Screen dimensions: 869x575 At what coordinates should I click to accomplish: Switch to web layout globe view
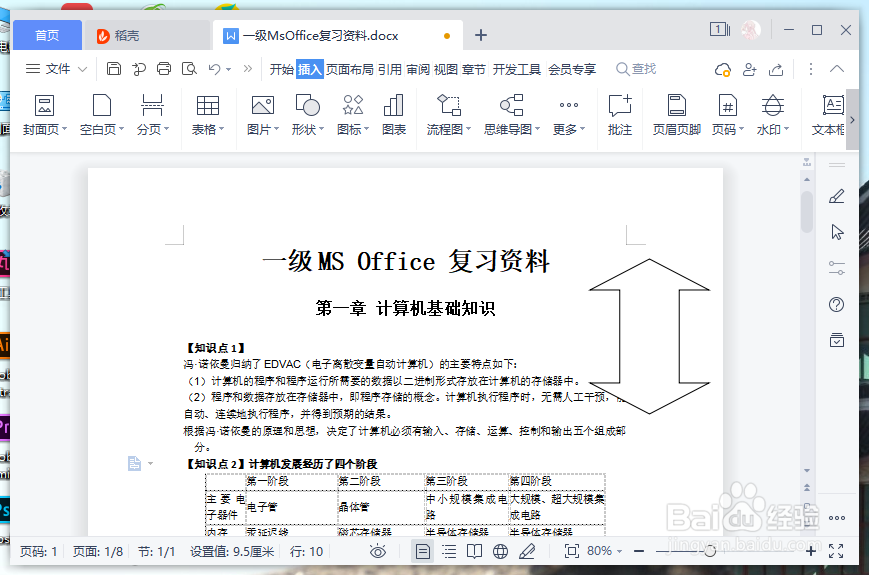[500, 551]
